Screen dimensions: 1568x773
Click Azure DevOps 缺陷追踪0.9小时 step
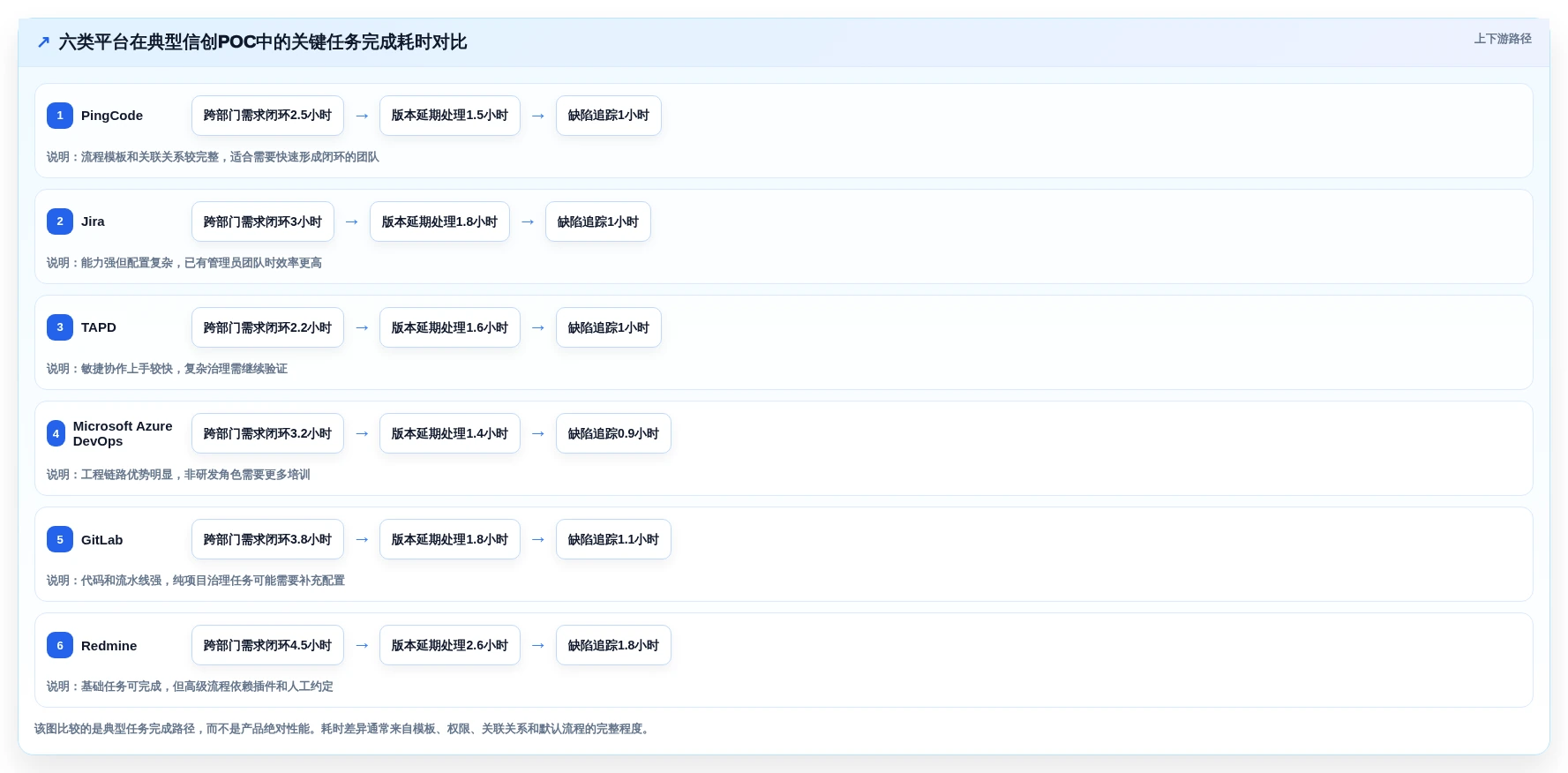pos(613,433)
